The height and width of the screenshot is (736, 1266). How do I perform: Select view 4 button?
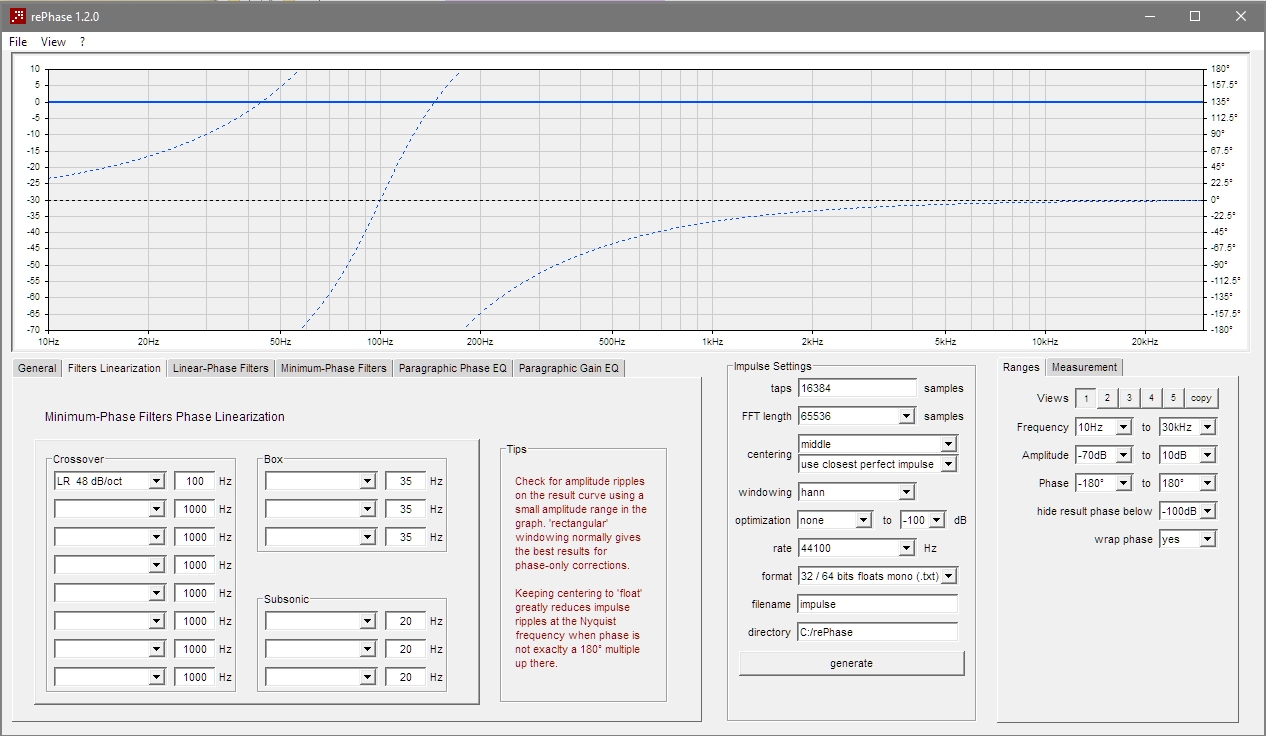click(x=1151, y=398)
